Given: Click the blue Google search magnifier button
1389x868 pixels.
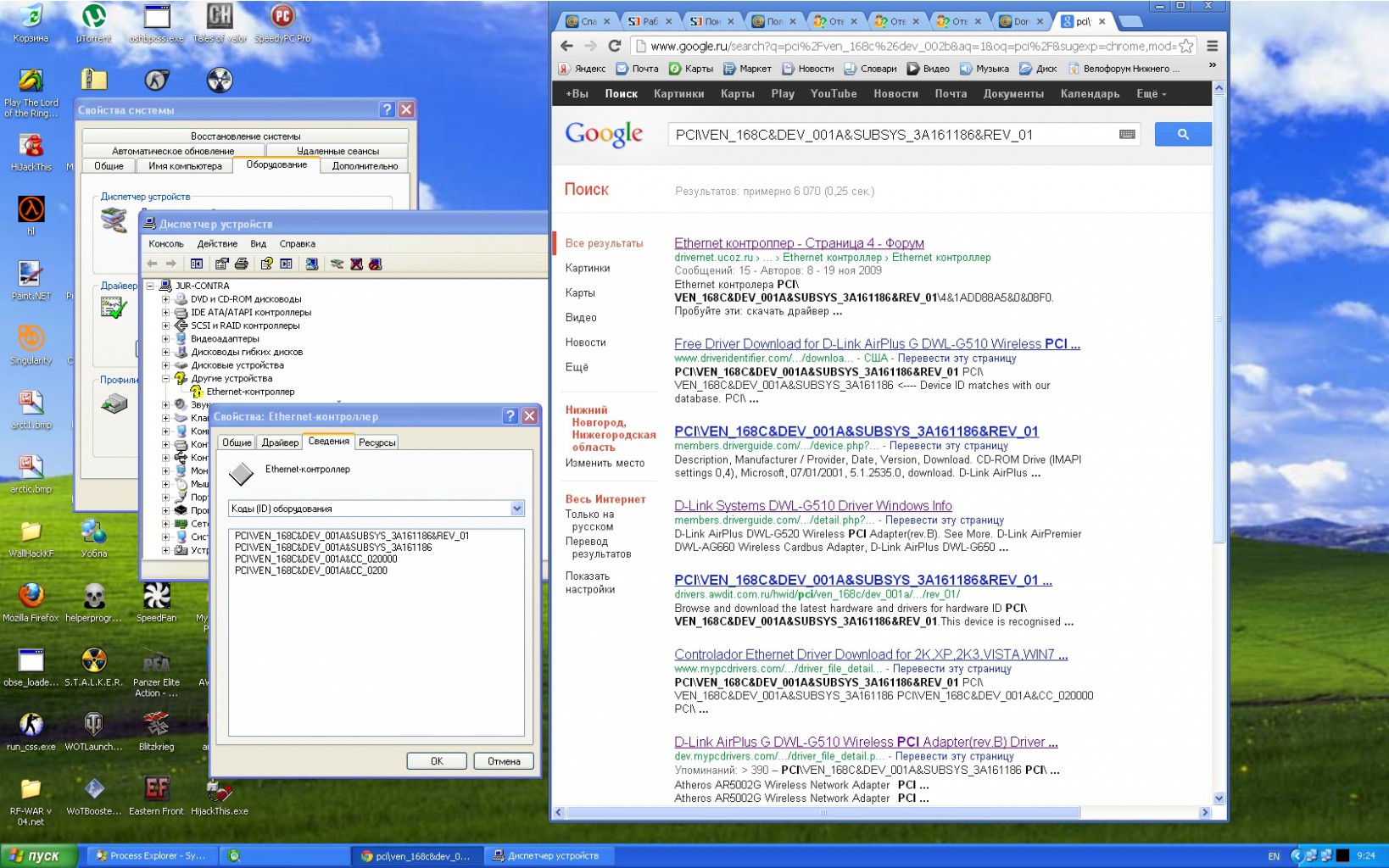Looking at the screenshot, I should (1183, 134).
